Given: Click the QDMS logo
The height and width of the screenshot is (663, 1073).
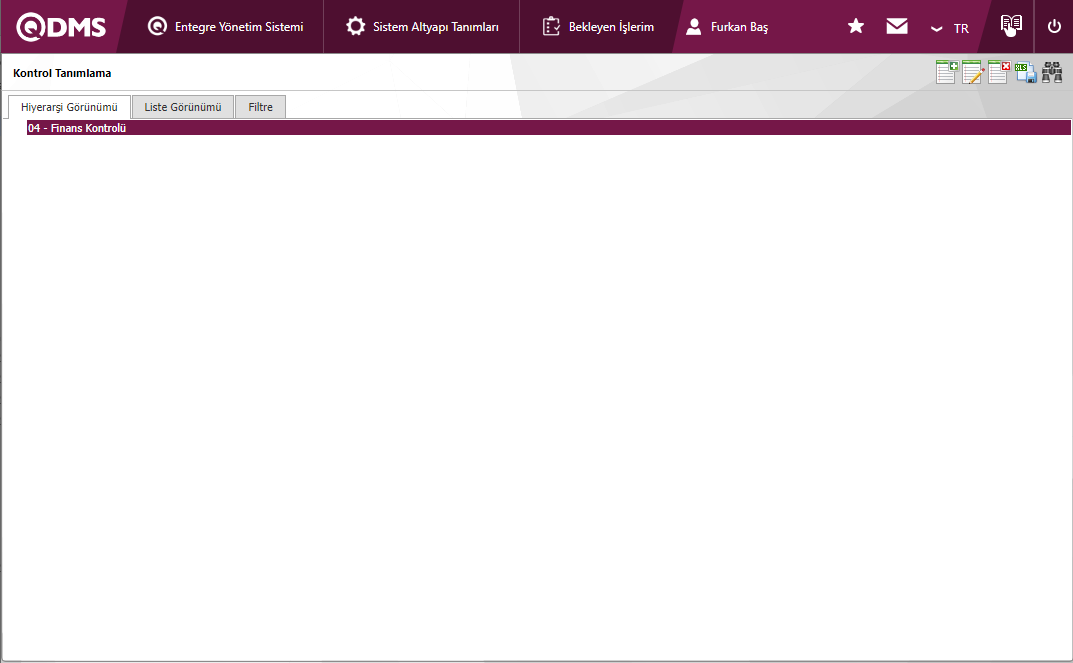Looking at the screenshot, I should [x=62, y=27].
